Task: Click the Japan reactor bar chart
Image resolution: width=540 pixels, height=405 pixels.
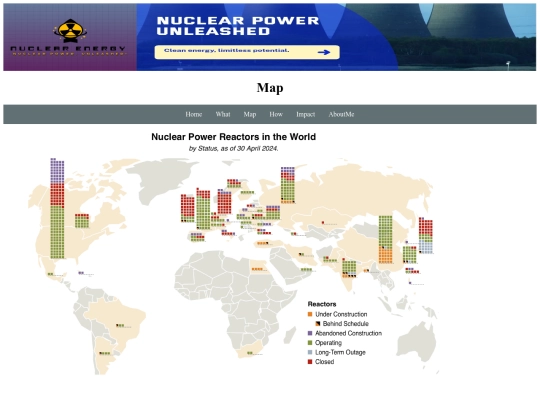Action: (426, 236)
